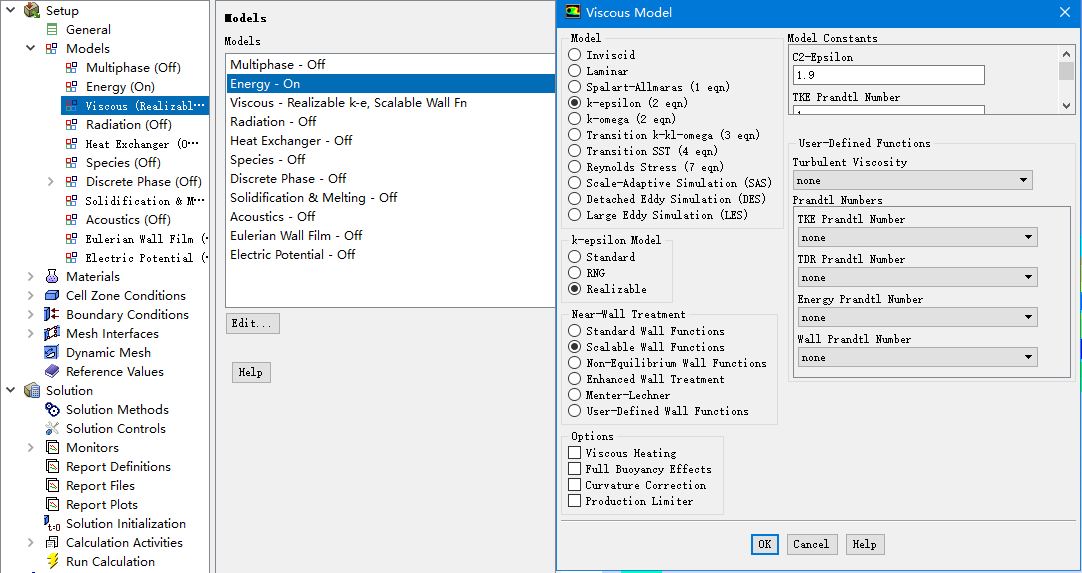The width and height of the screenshot is (1082, 573).
Task: Select Radiation - Off in Models list
Action: [273, 122]
